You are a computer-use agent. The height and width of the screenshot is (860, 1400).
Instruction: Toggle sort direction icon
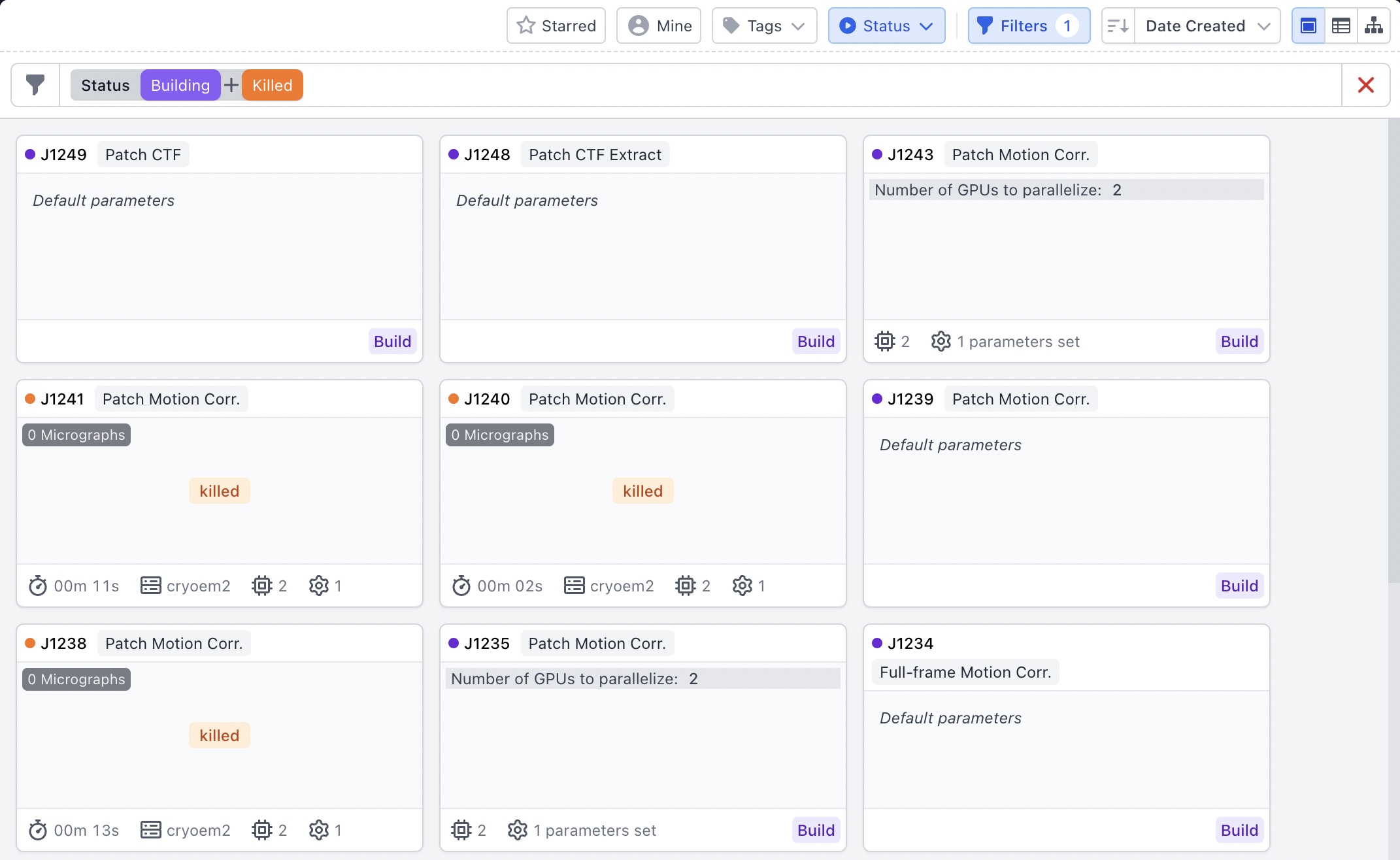(x=1118, y=26)
